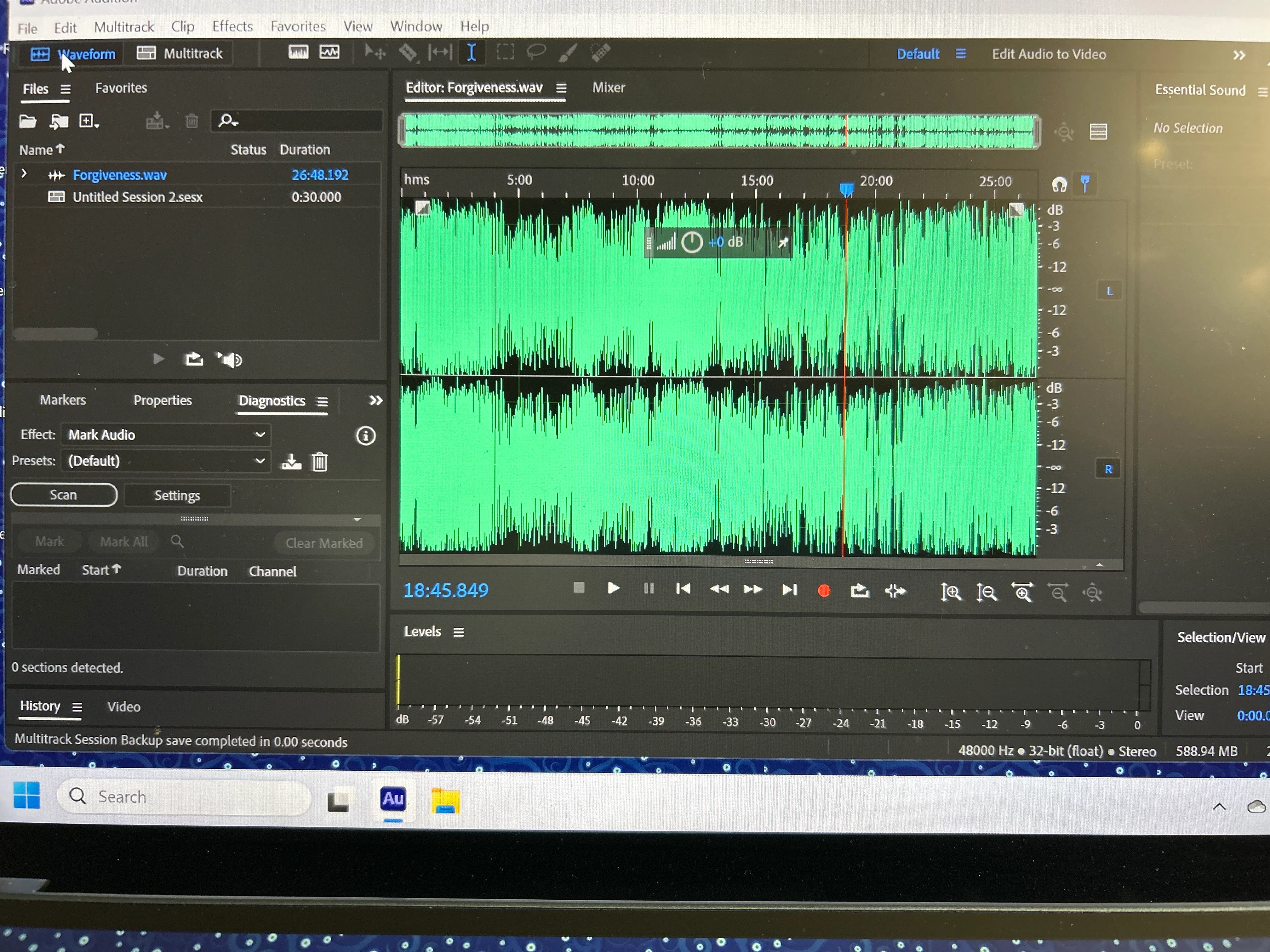The height and width of the screenshot is (952, 1270).
Task: Click Zoom In Amplitude icon
Action: 951,592
